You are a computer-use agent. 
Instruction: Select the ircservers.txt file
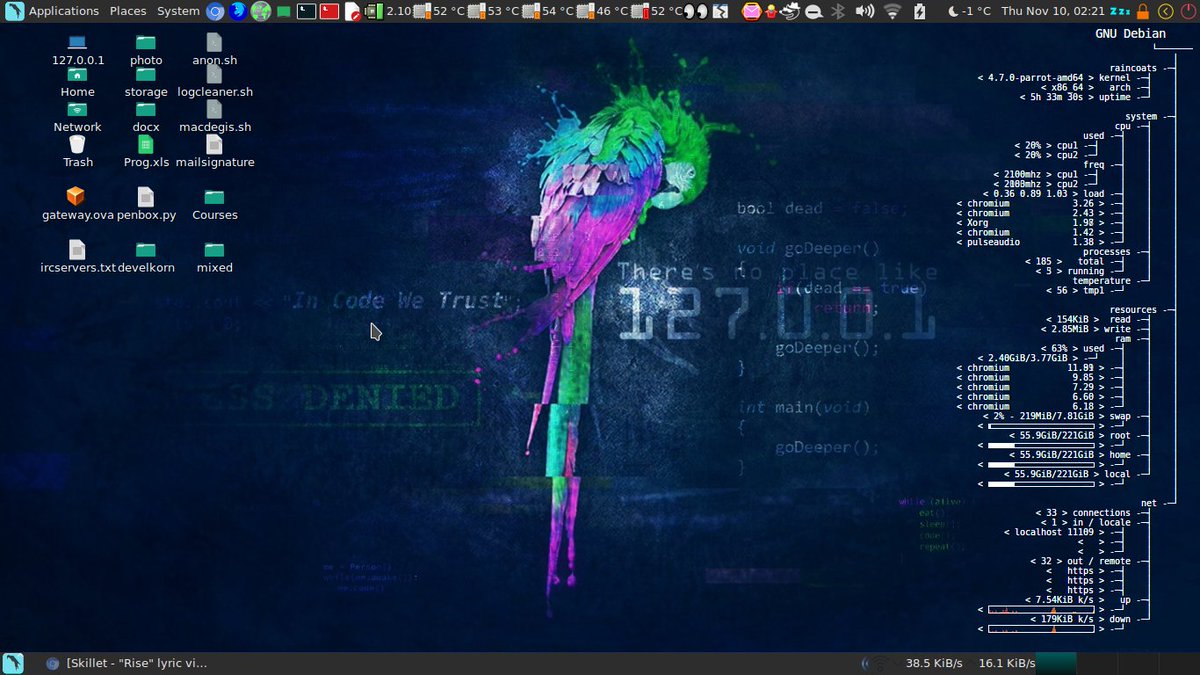pos(77,258)
